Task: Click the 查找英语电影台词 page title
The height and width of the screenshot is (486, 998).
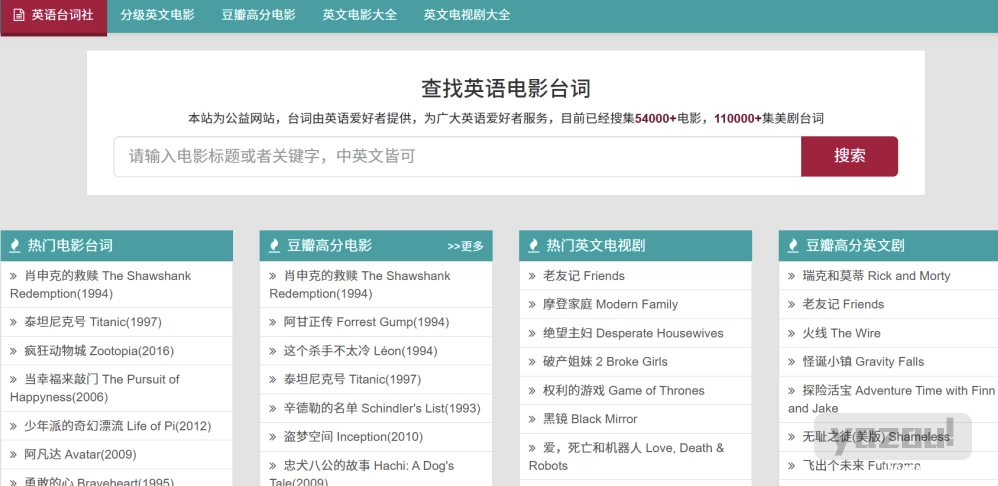Action: [x=506, y=88]
